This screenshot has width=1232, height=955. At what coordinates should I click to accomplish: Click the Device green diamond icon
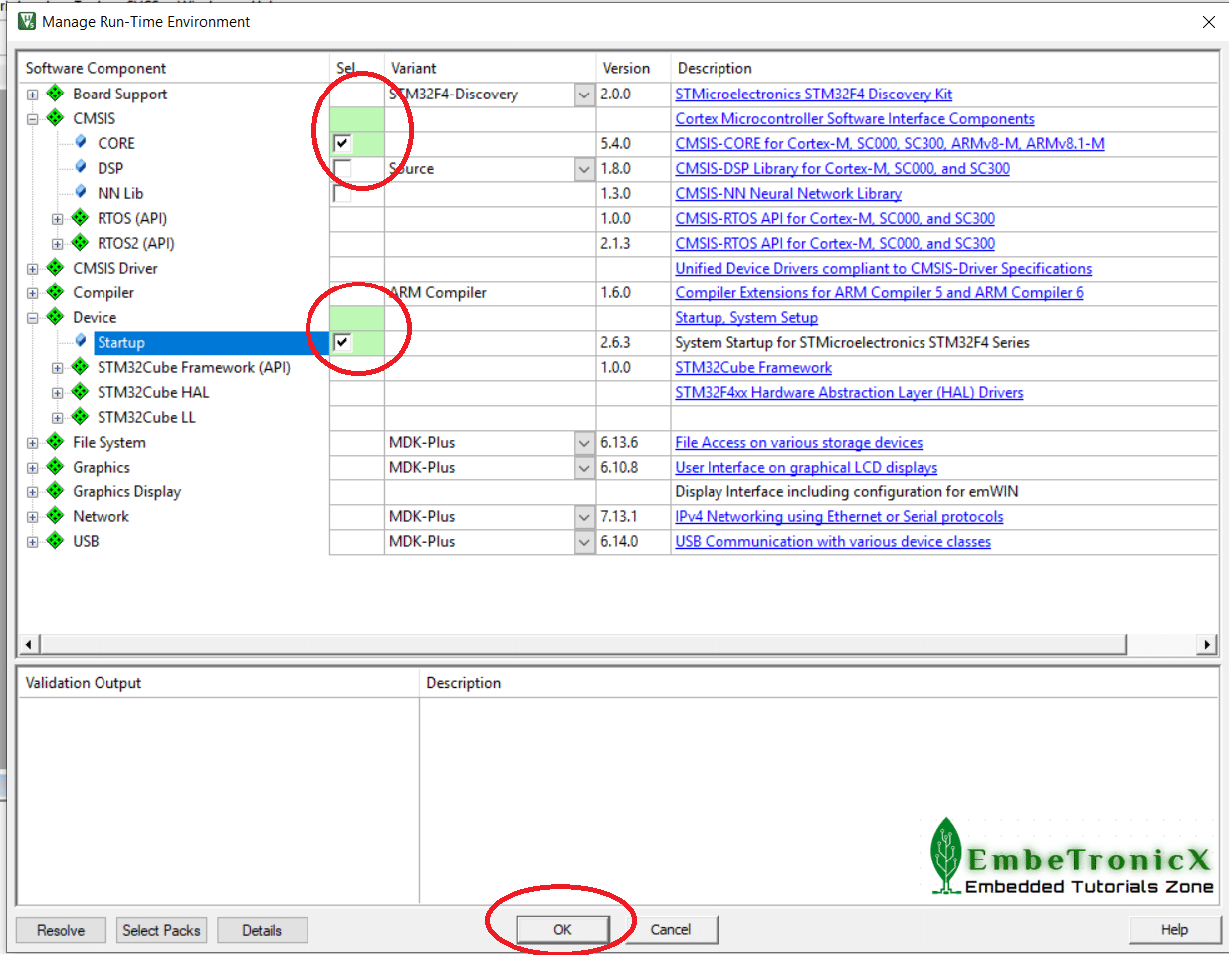pyautogui.click(x=56, y=317)
